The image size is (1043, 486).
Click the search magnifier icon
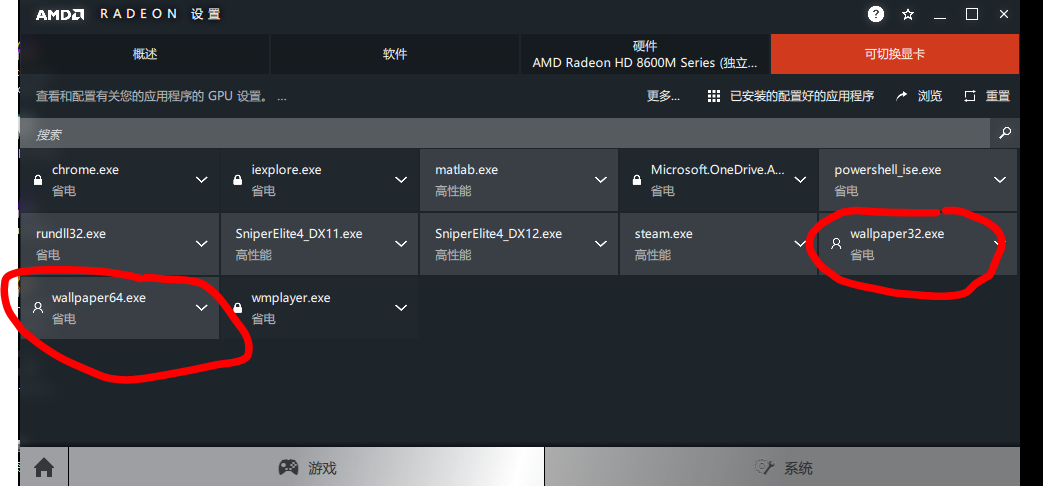pos(1005,133)
